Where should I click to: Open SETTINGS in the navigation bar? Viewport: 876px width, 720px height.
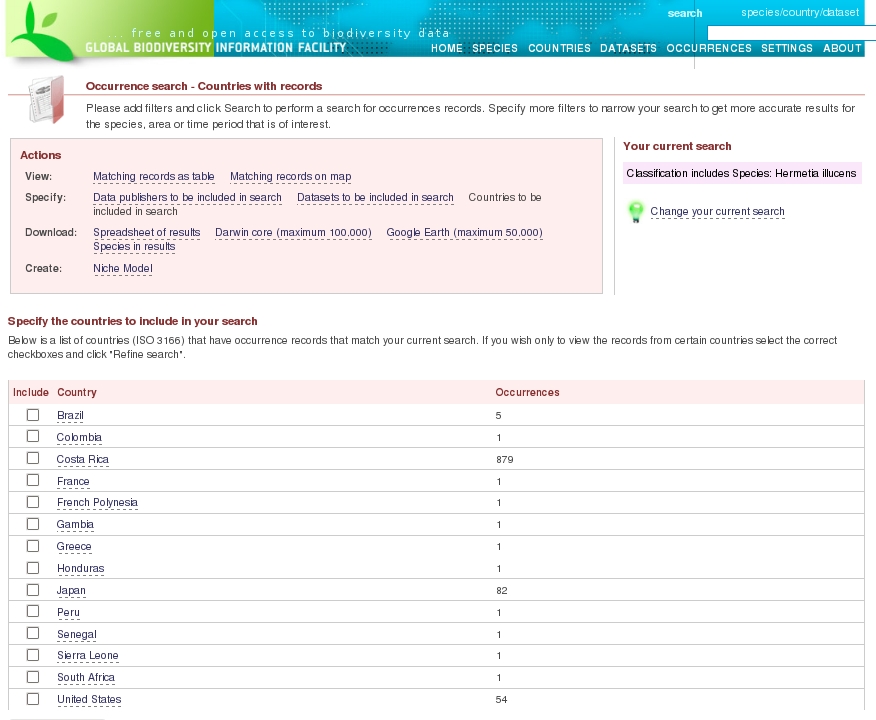click(787, 48)
